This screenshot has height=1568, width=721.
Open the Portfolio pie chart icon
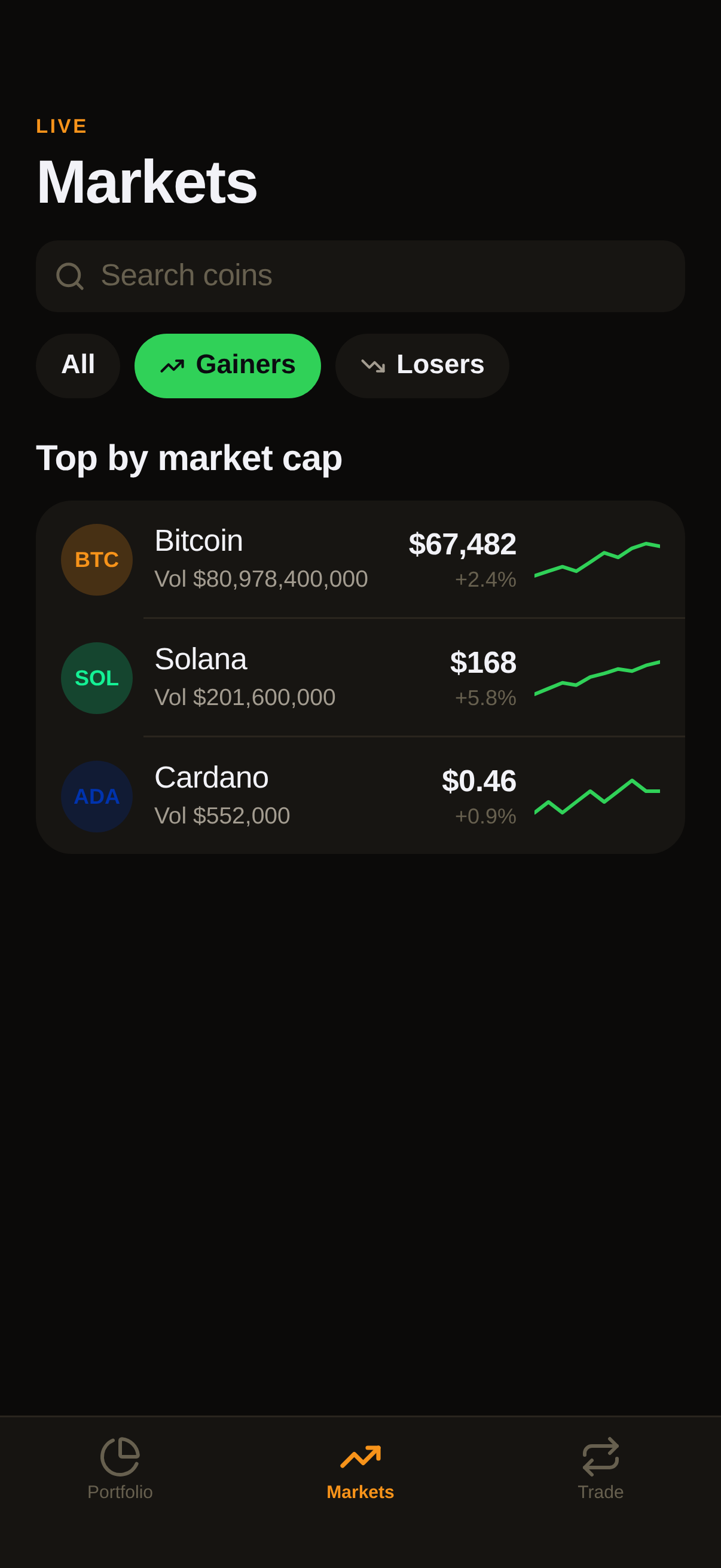coord(120,1457)
